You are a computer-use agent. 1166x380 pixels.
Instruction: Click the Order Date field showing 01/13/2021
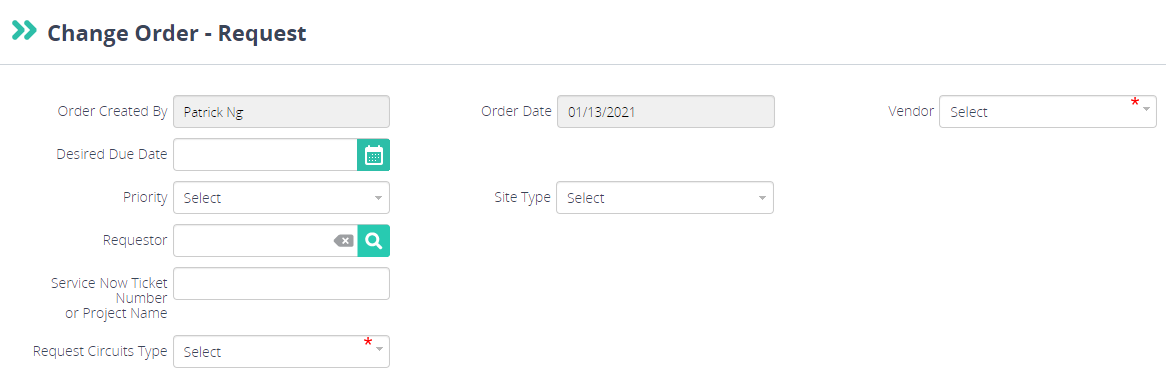(665, 112)
